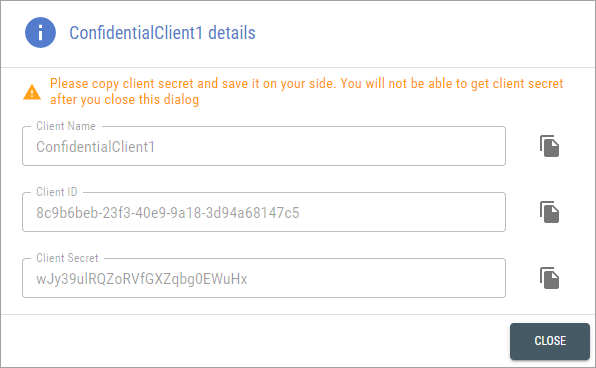The height and width of the screenshot is (368, 596).
Task: Copy the Client Secret with its copy icon
Action: click(549, 278)
